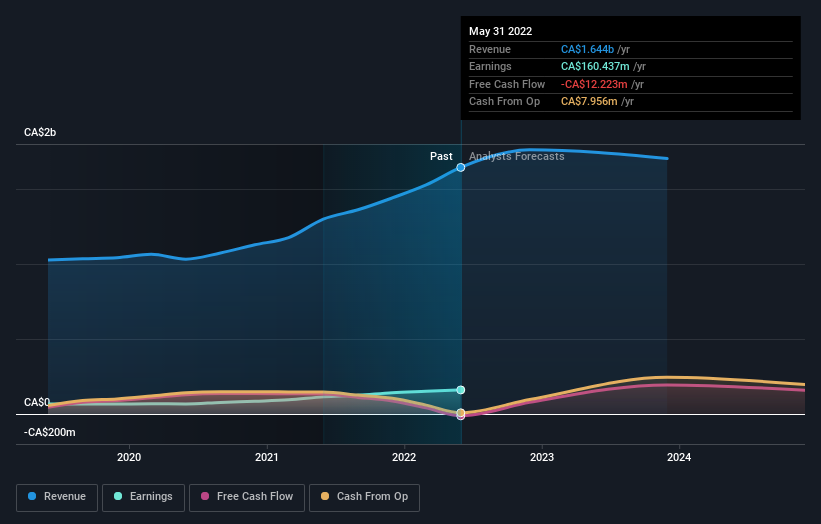Viewport: 821px width, 524px height.
Task: Toggle the Cash From Op legend button
Action: (364, 497)
